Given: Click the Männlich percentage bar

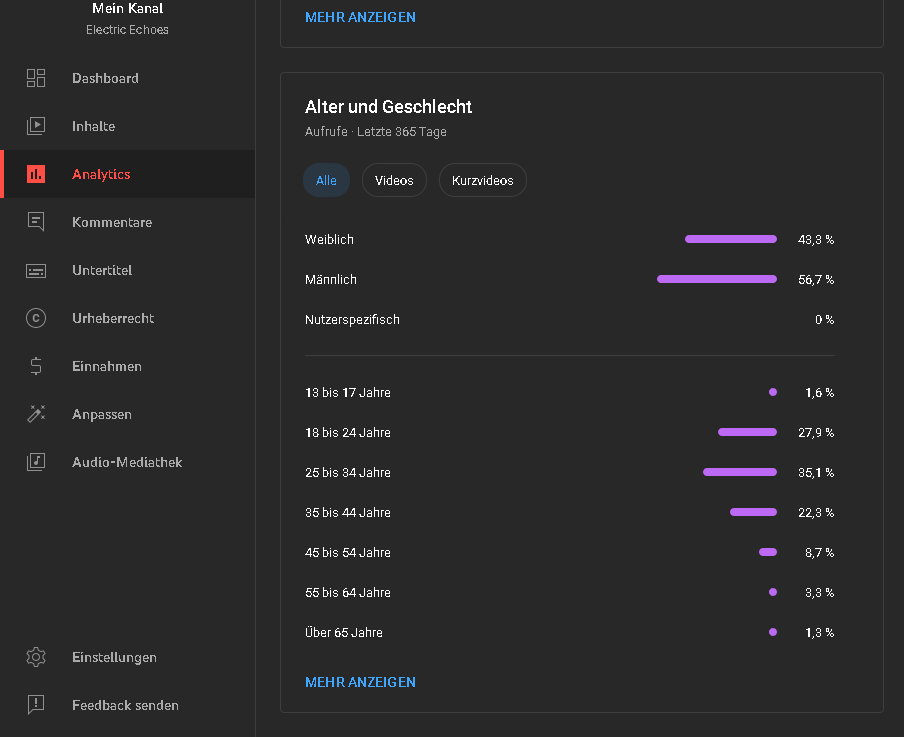Looking at the screenshot, I should click(716, 279).
